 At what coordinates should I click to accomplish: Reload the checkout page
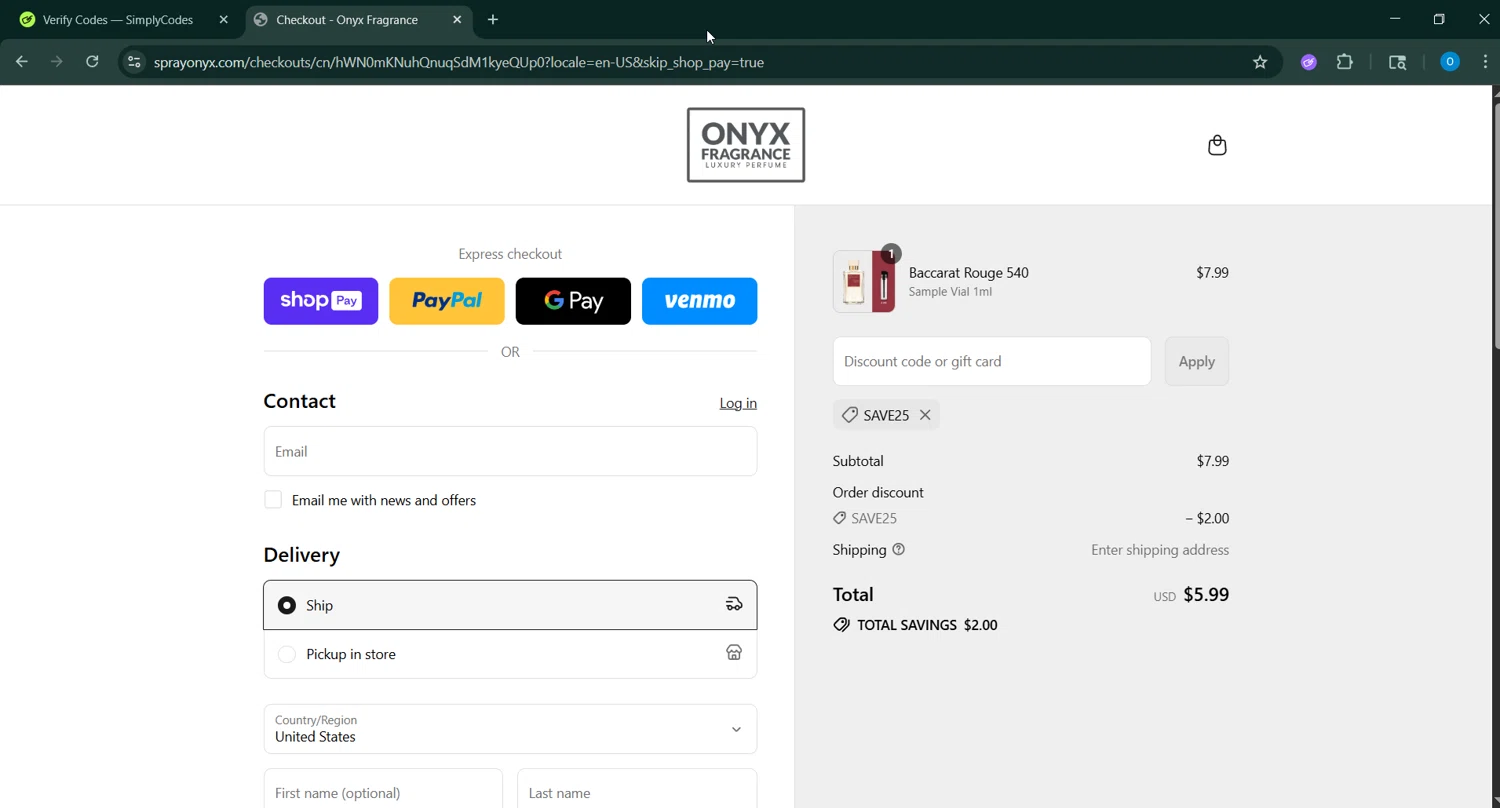click(92, 62)
